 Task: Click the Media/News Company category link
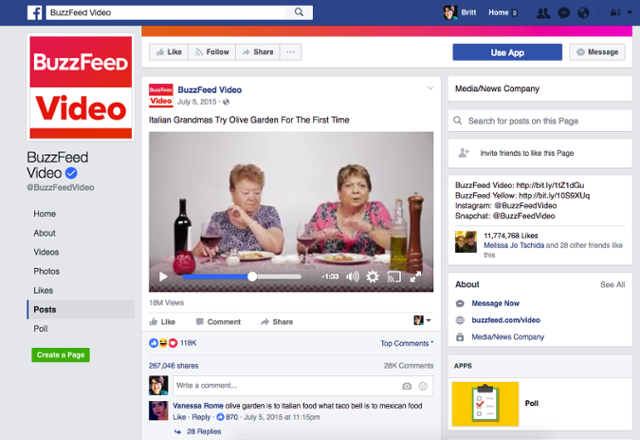pyautogui.click(x=508, y=337)
